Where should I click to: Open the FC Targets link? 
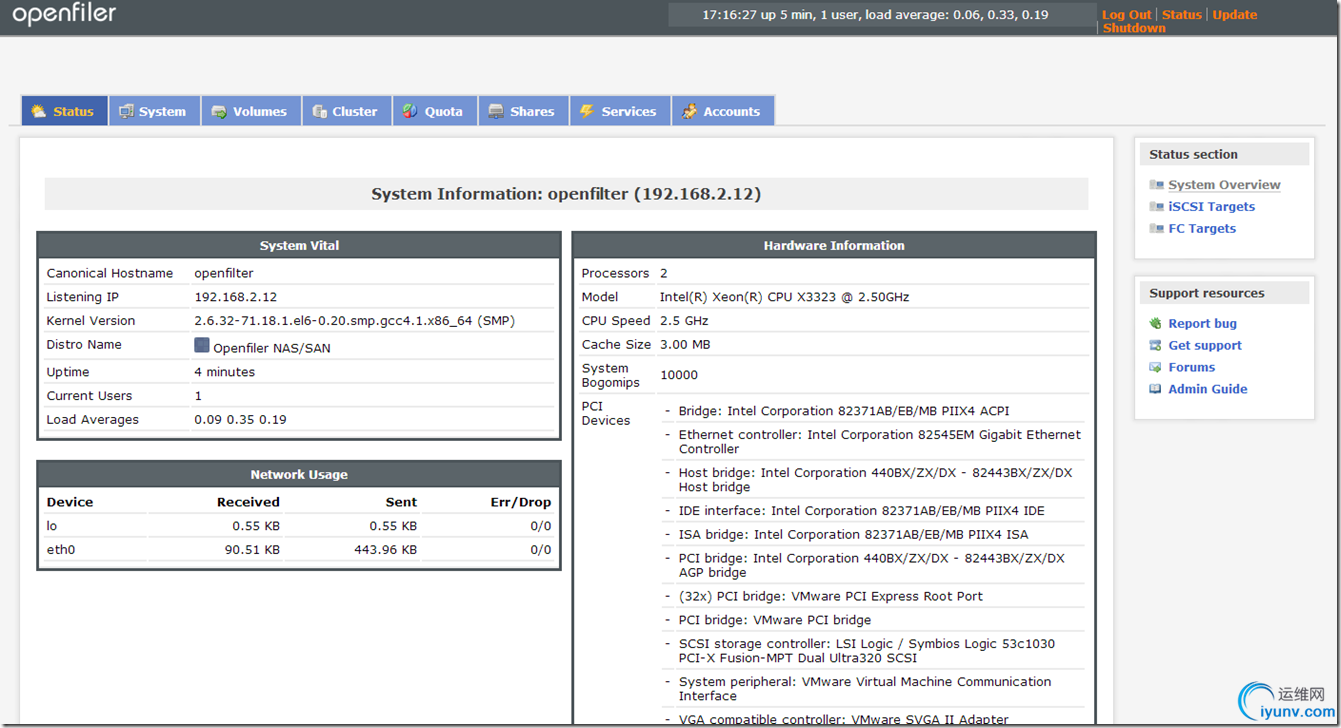(x=1202, y=229)
